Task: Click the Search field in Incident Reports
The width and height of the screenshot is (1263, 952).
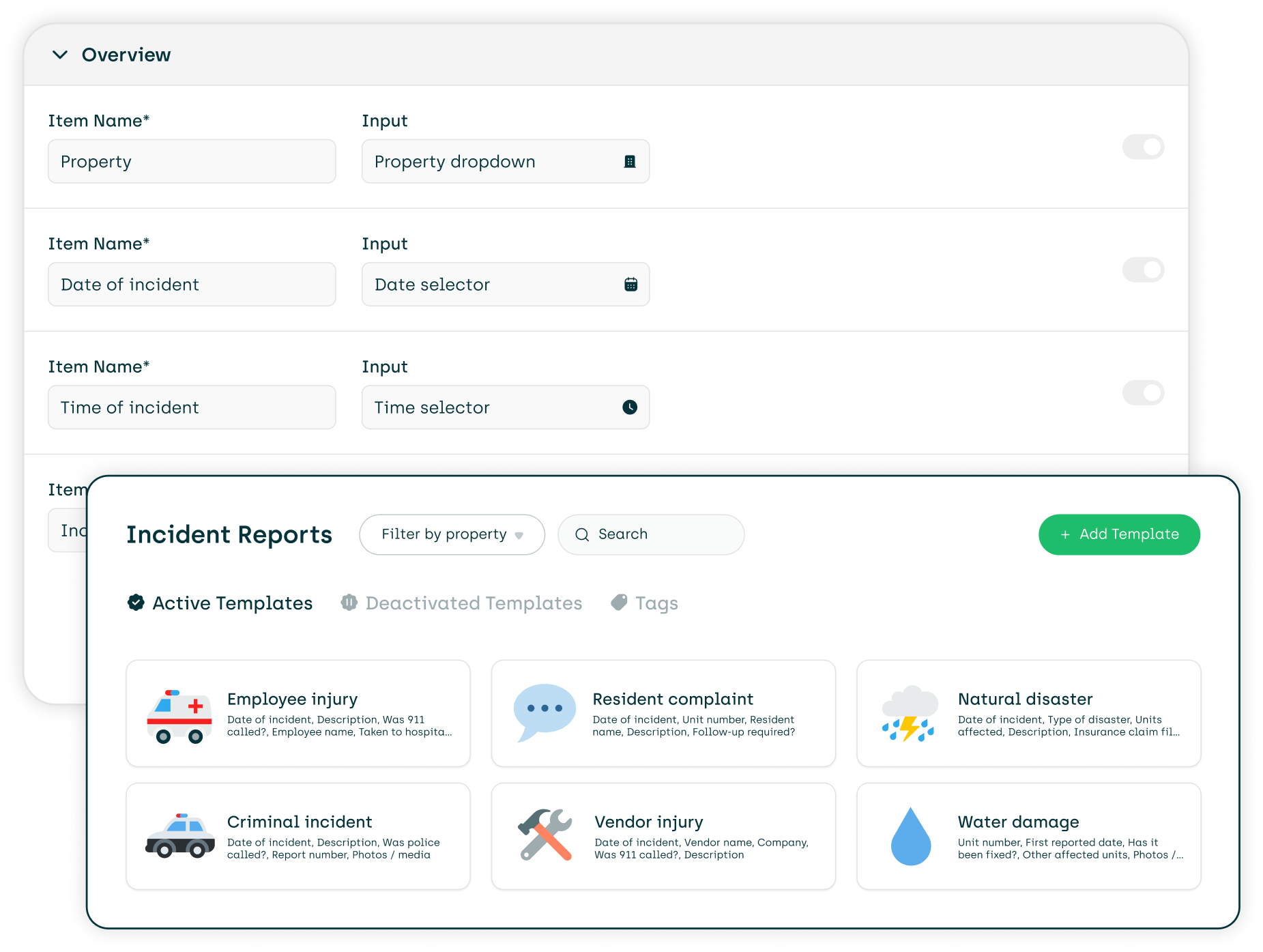Action: pyautogui.click(x=651, y=534)
